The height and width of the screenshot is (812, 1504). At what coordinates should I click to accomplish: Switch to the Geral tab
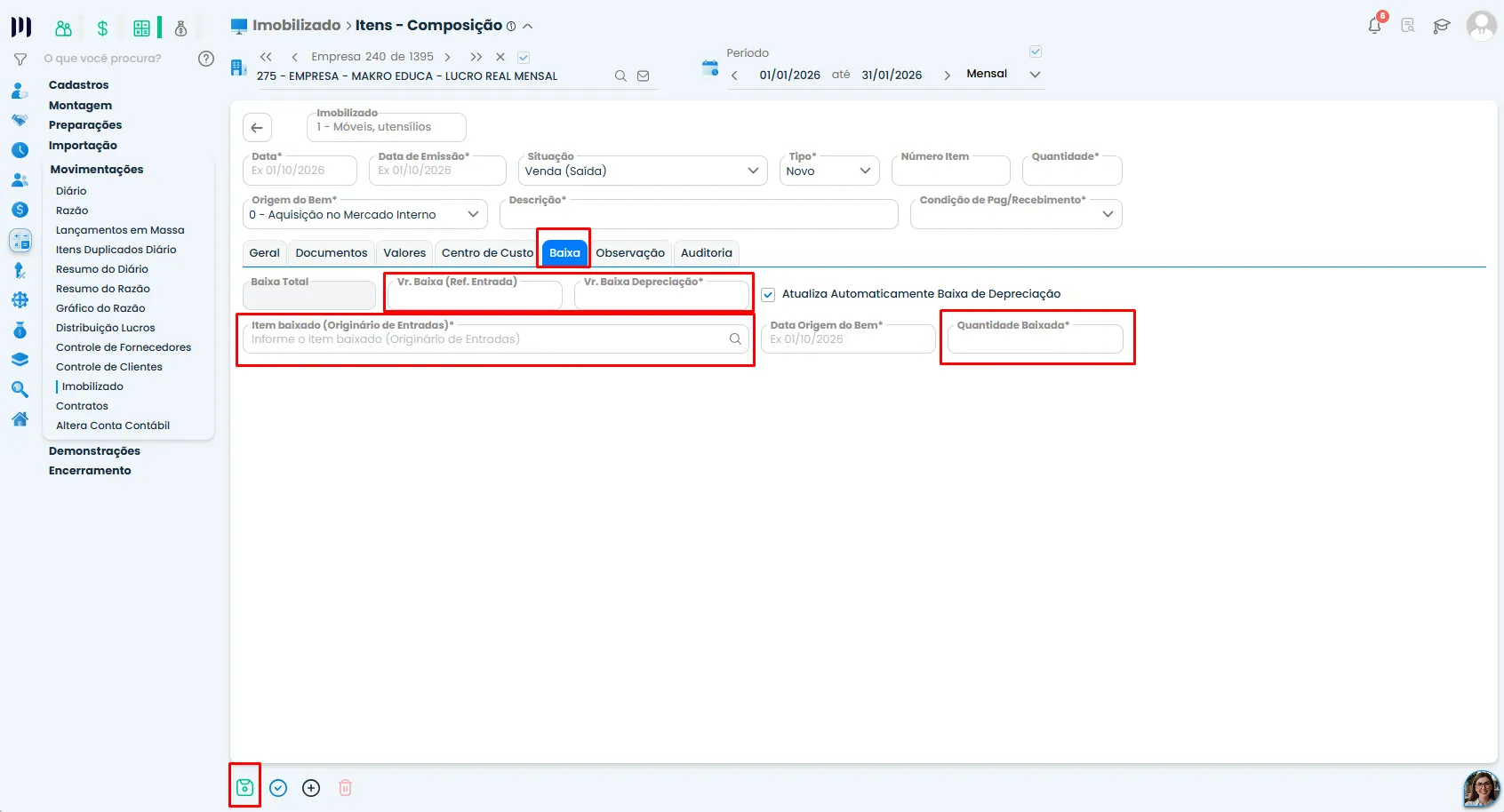click(x=264, y=253)
